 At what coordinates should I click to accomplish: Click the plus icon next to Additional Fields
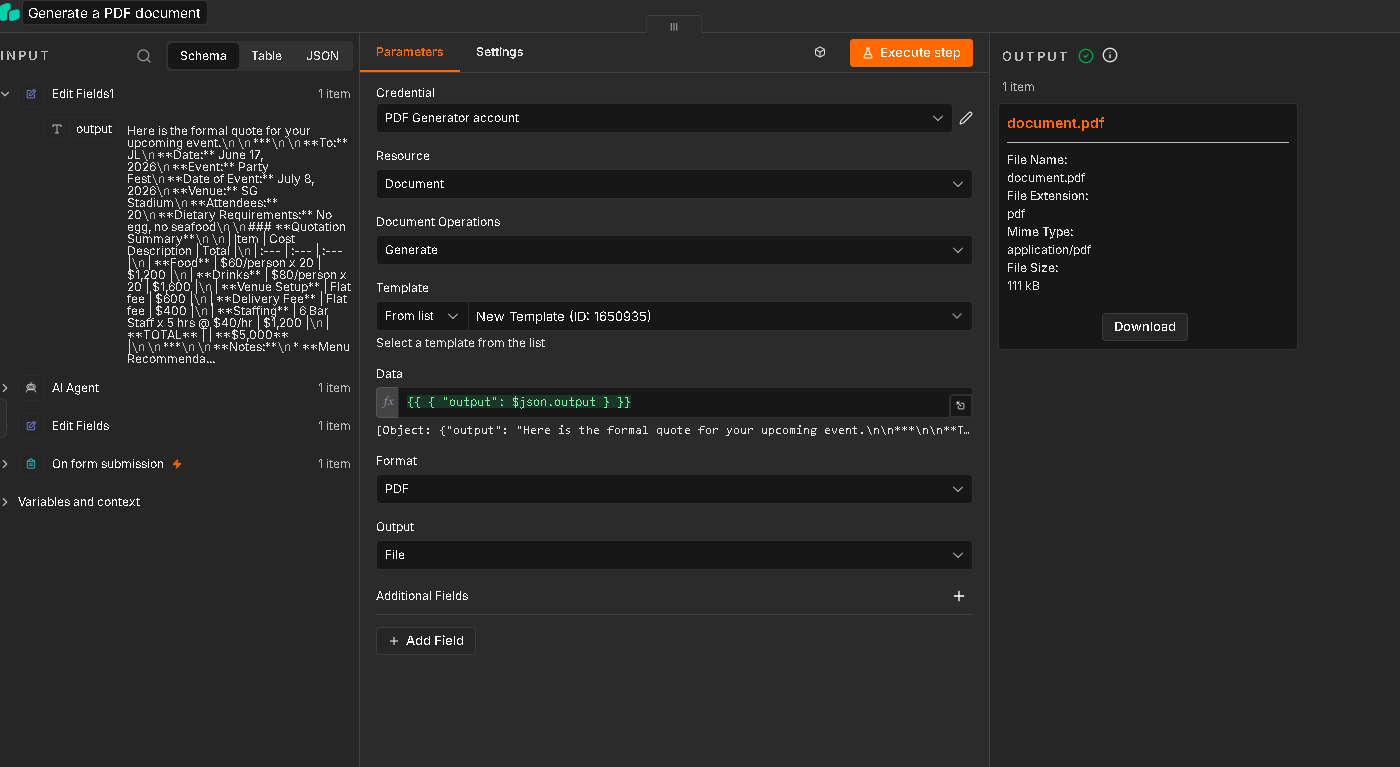(959, 596)
